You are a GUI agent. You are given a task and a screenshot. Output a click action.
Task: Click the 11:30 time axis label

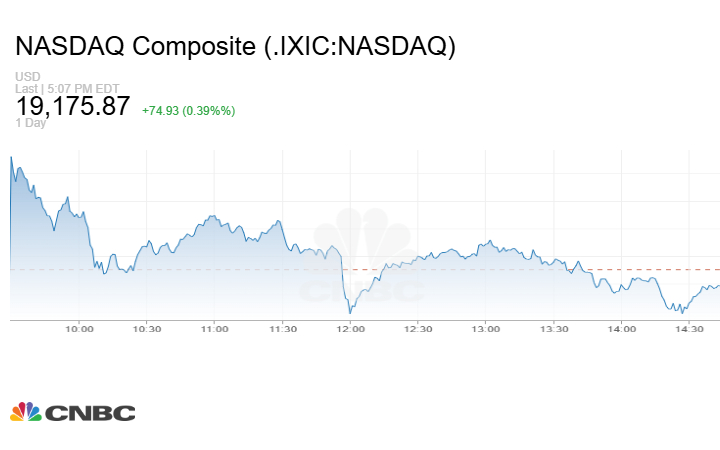(282, 329)
